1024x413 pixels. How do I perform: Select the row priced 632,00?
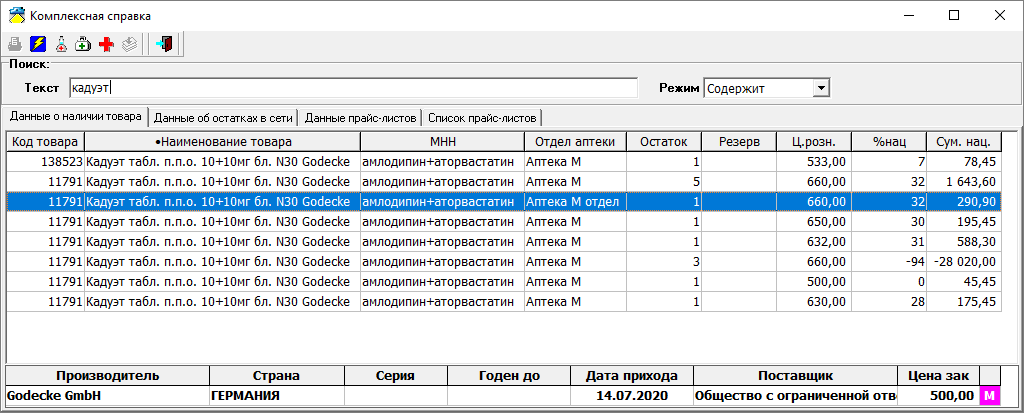click(504, 242)
